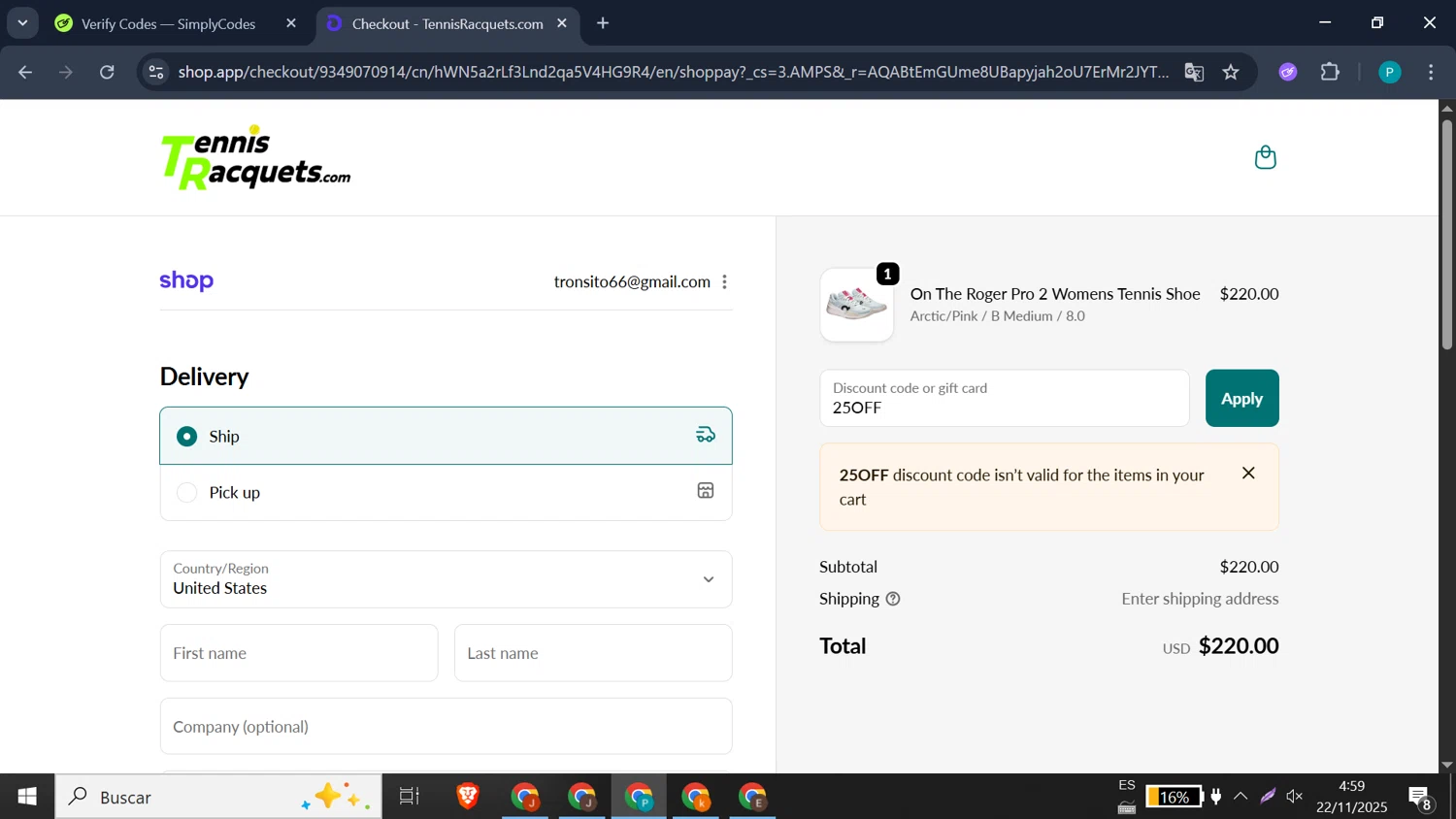Open the Chrome taskbar icon with E badge
Viewport: 1456px width, 819px height.
click(x=753, y=797)
